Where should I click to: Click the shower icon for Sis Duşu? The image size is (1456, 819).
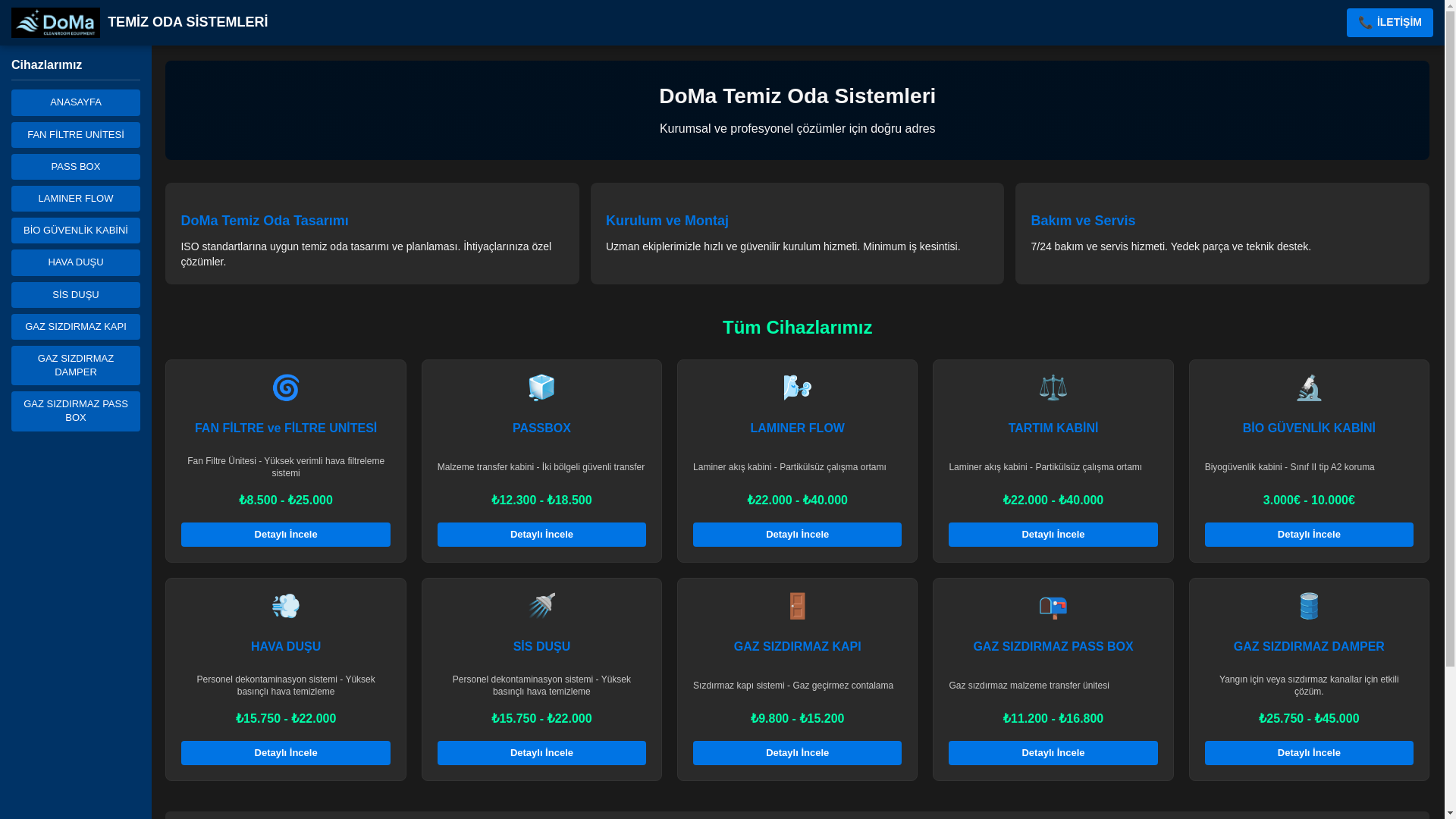(x=541, y=606)
